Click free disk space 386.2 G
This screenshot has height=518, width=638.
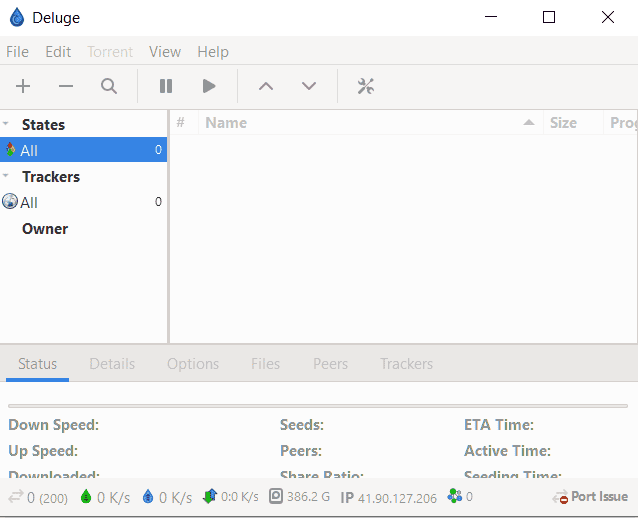click(299, 496)
